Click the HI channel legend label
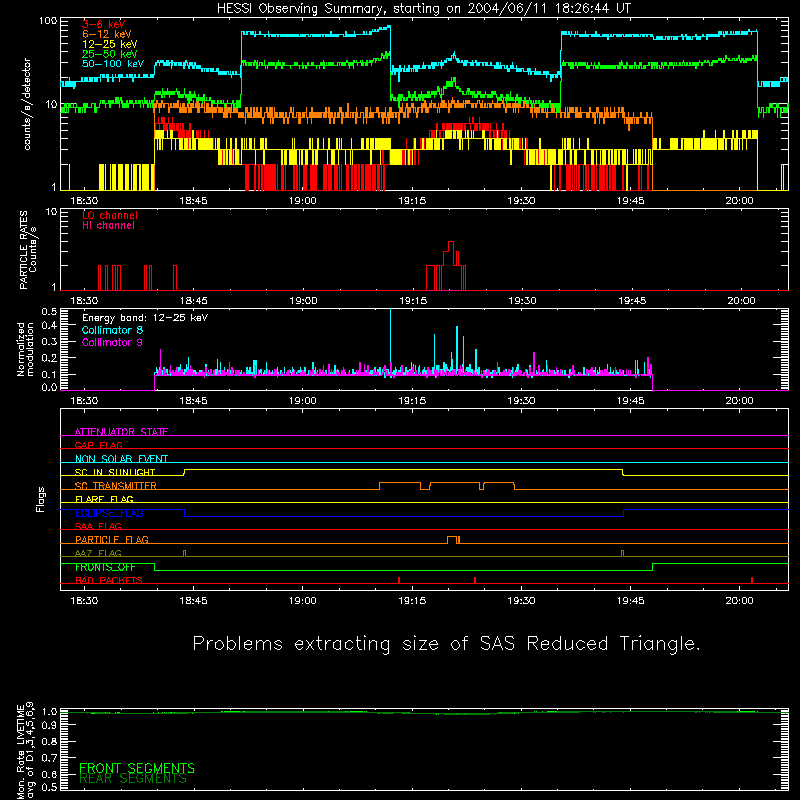The height and width of the screenshot is (800, 800). [108, 226]
